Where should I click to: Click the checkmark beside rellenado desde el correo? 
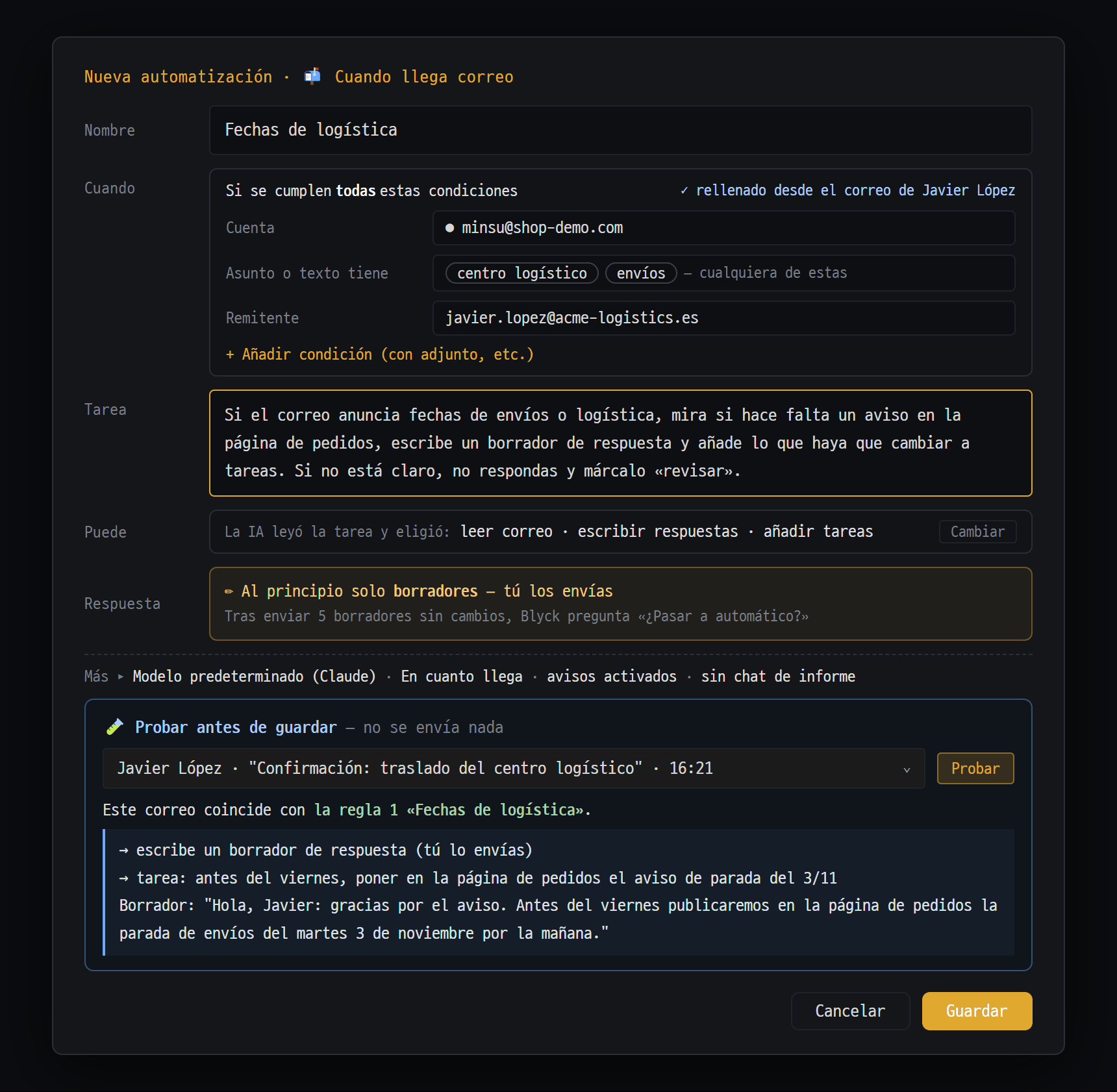pyautogui.click(x=684, y=190)
